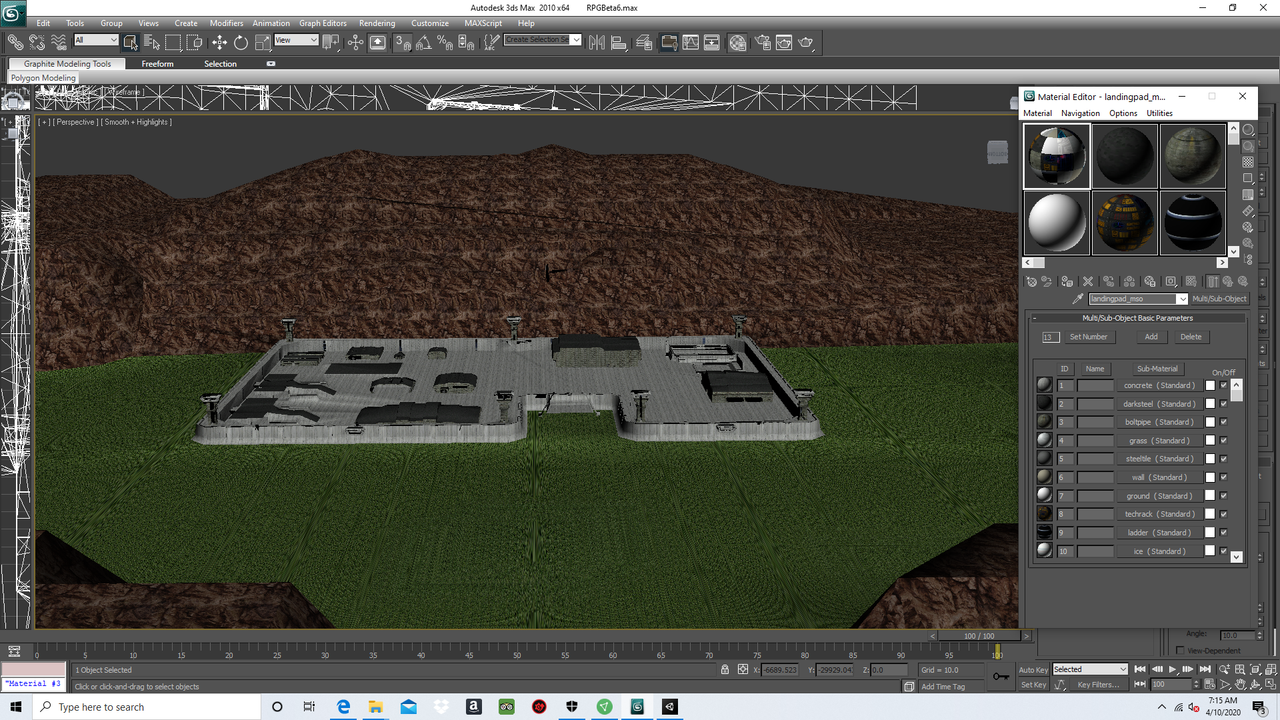Select objects using Select by Name
1280x720 pixels.
151,42
